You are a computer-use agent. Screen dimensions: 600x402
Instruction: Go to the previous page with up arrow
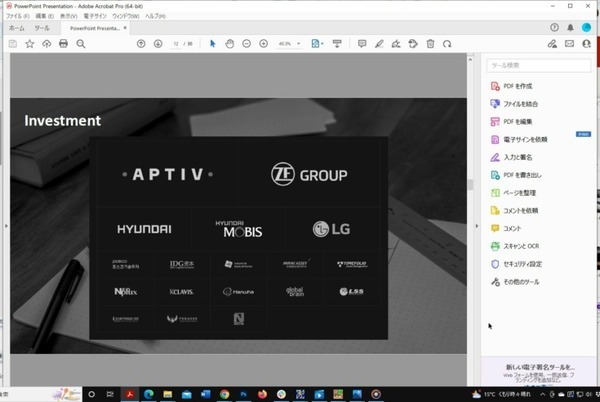(x=142, y=44)
